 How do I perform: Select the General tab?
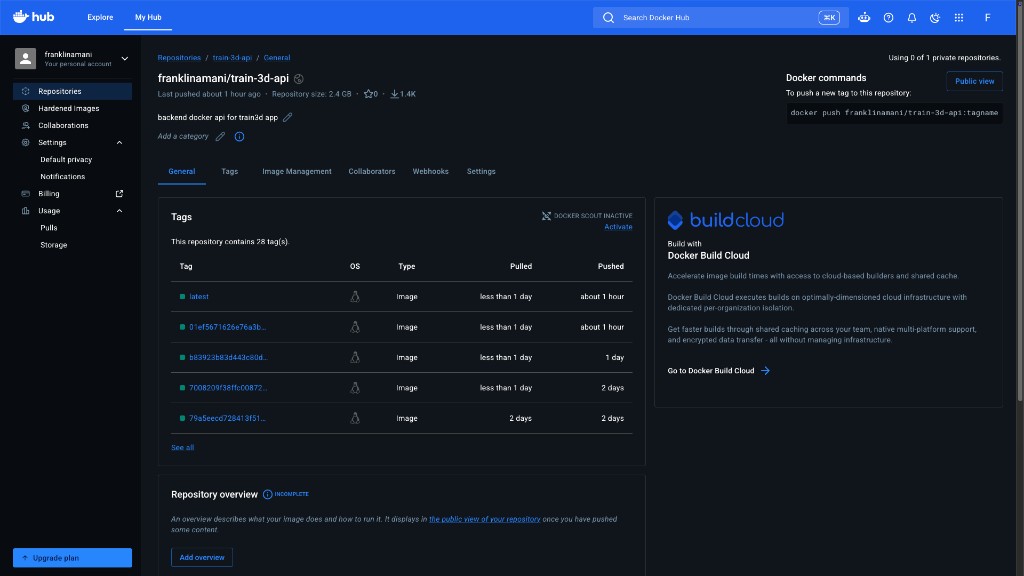[x=182, y=171]
